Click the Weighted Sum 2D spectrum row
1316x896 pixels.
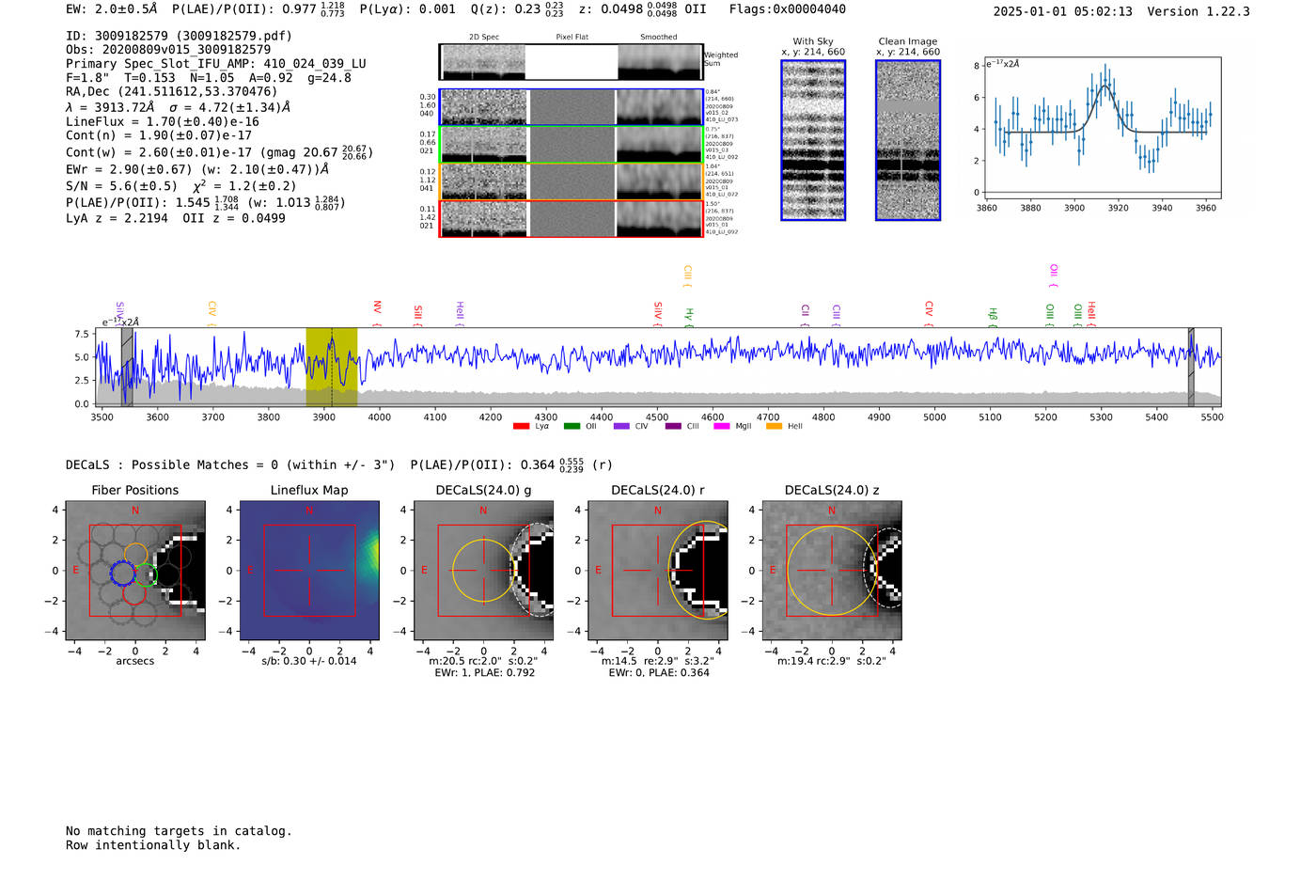click(572, 62)
